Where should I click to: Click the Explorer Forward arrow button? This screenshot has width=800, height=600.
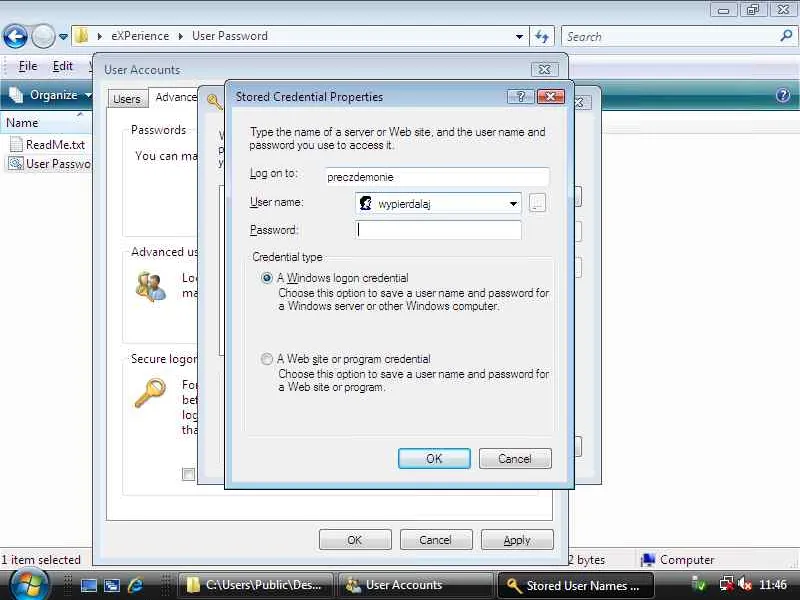[43, 37]
